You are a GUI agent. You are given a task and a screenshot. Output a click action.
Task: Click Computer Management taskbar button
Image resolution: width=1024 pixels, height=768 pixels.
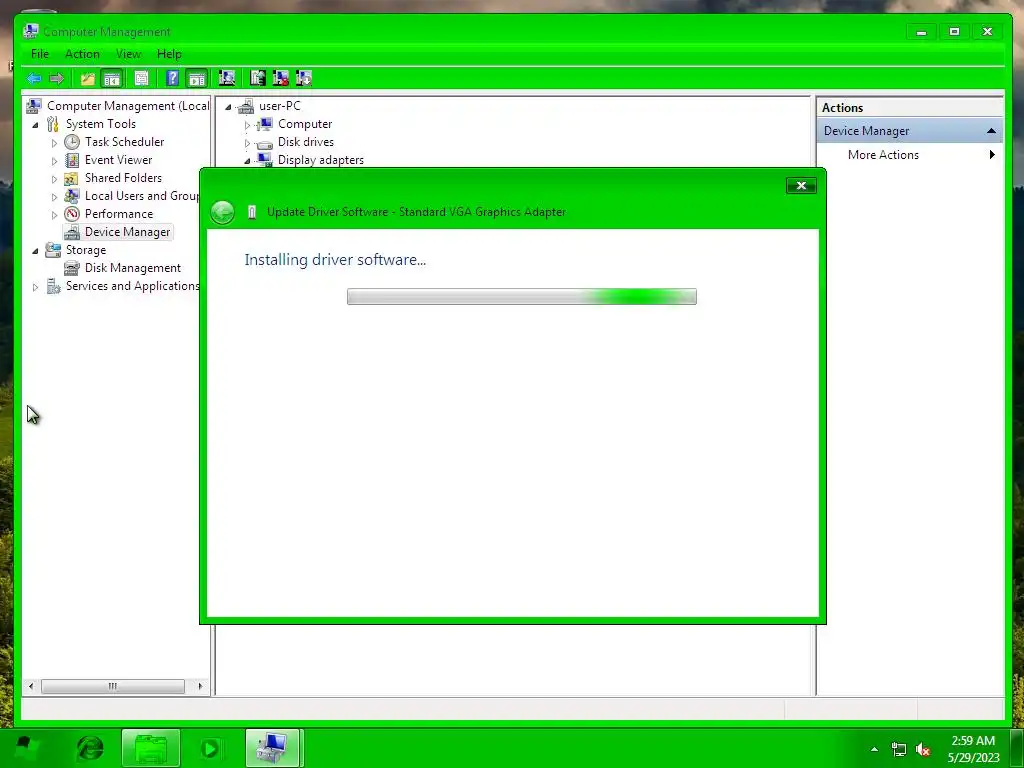tap(272, 748)
